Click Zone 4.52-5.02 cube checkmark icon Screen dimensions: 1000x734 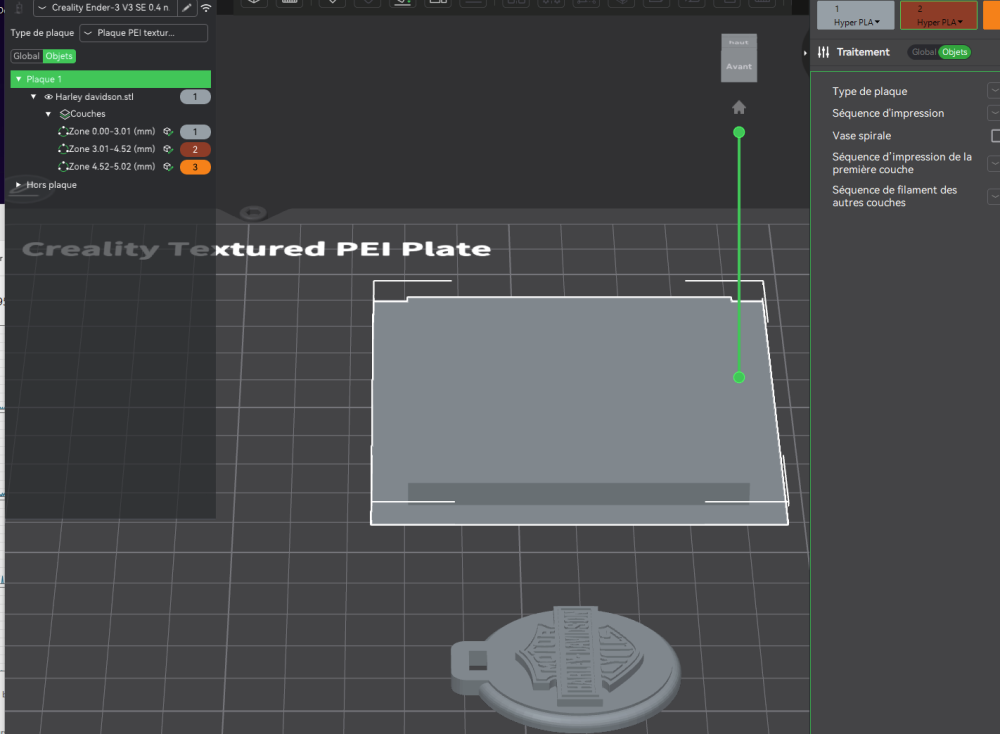(169, 167)
